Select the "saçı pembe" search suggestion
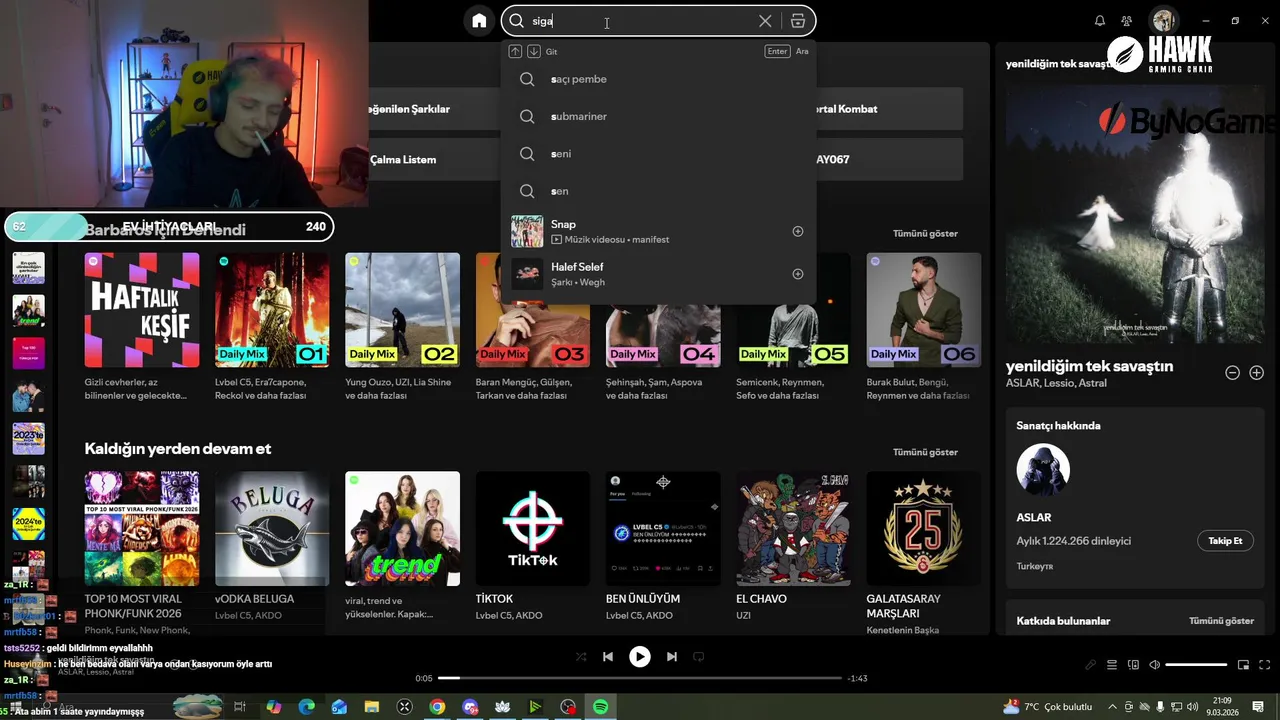The width and height of the screenshot is (1280, 720). point(659,79)
